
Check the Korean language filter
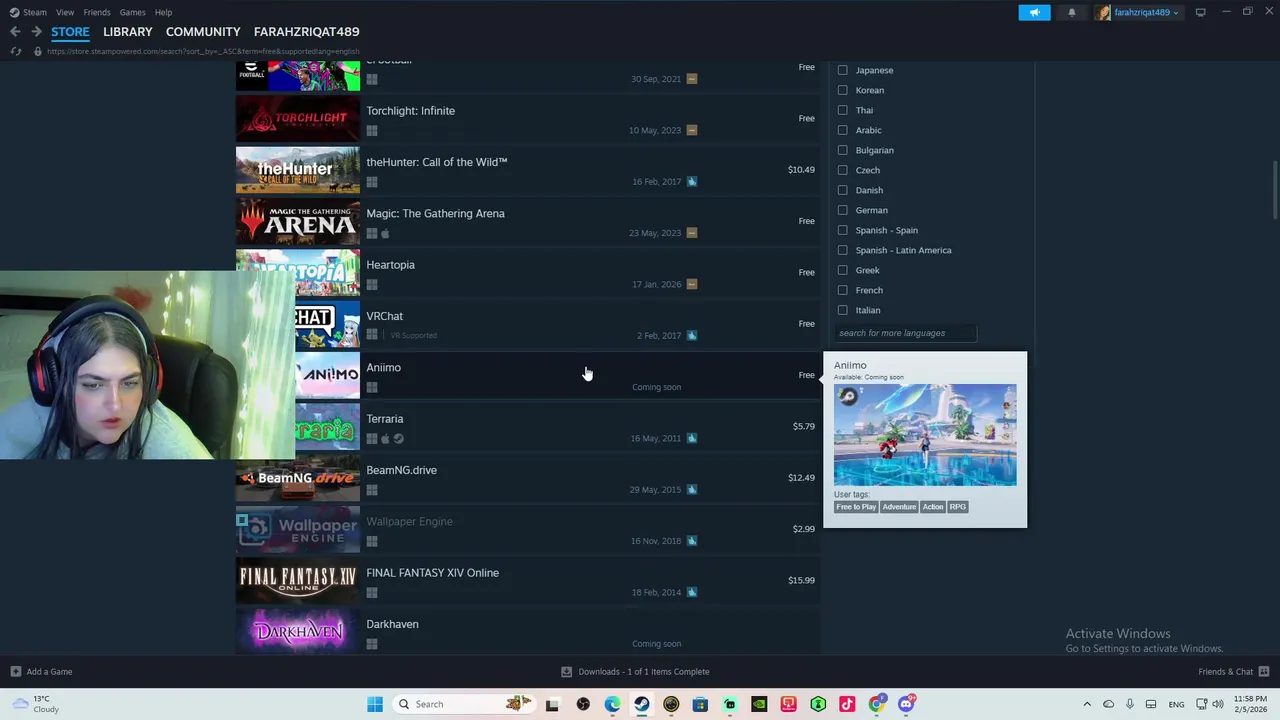tap(842, 90)
